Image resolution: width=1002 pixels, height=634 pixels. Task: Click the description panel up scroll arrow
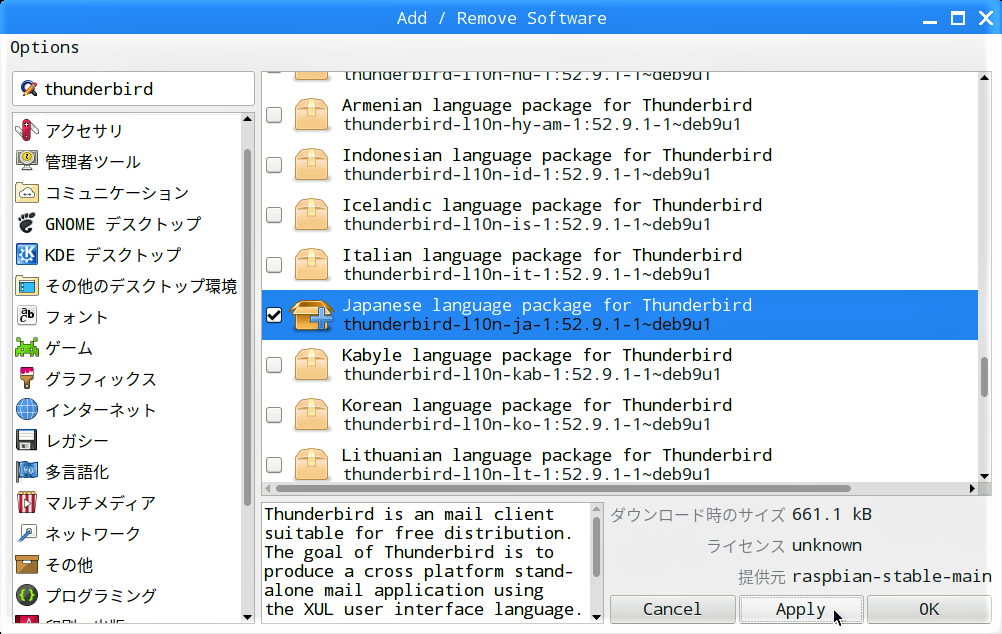596,509
